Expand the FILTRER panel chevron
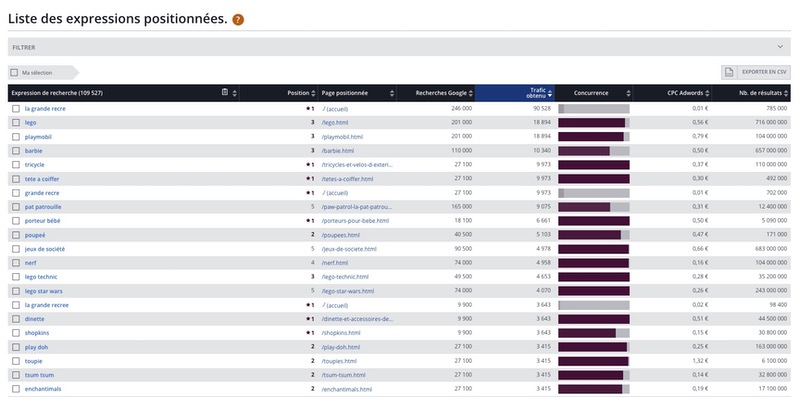 pyautogui.click(x=780, y=47)
